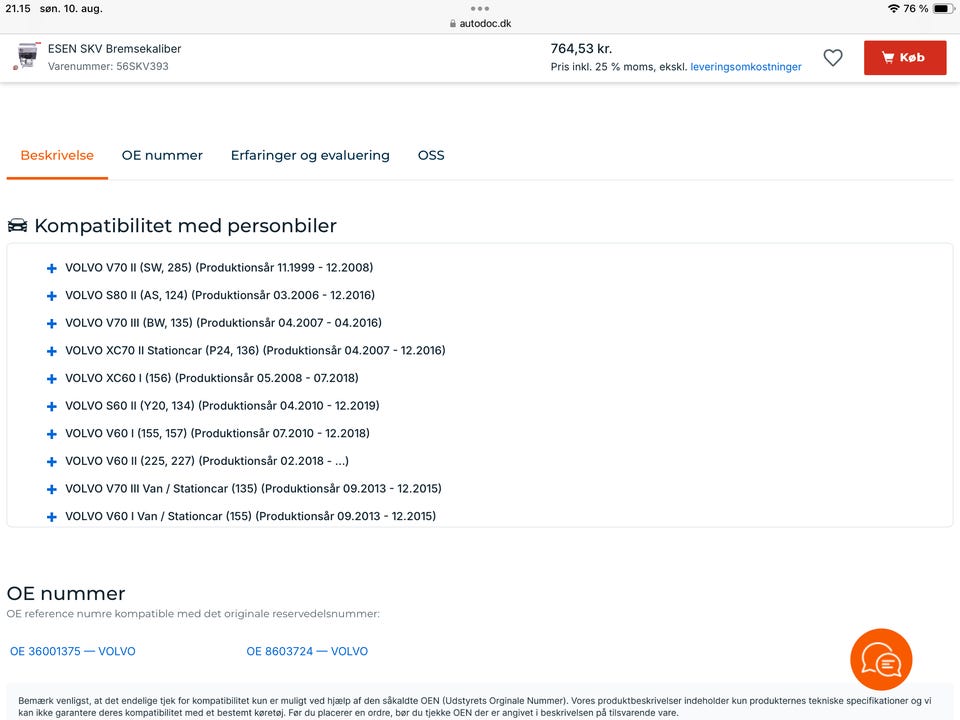The width and height of the screenshot is (960, 720).
Task: Add product to wishlist with heart icon
Action: point(833,58)
